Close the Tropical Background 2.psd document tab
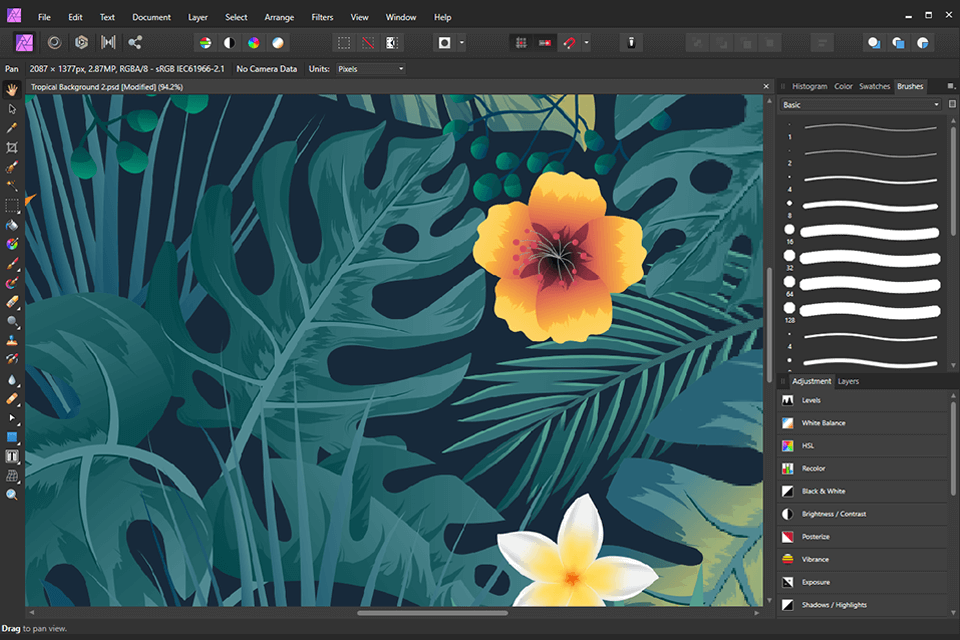The height and width of the screenshot is (640, 960). coord(766,87)
